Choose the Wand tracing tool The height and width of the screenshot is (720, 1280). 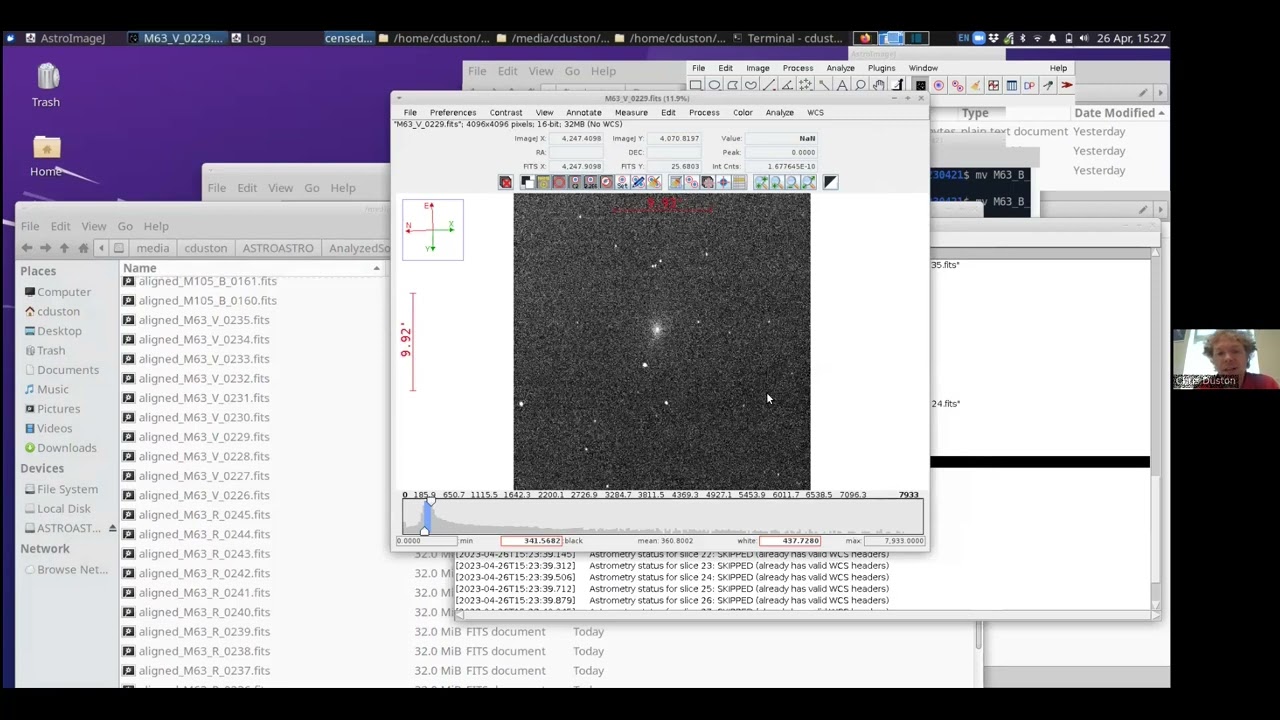(x=824, y=85)
